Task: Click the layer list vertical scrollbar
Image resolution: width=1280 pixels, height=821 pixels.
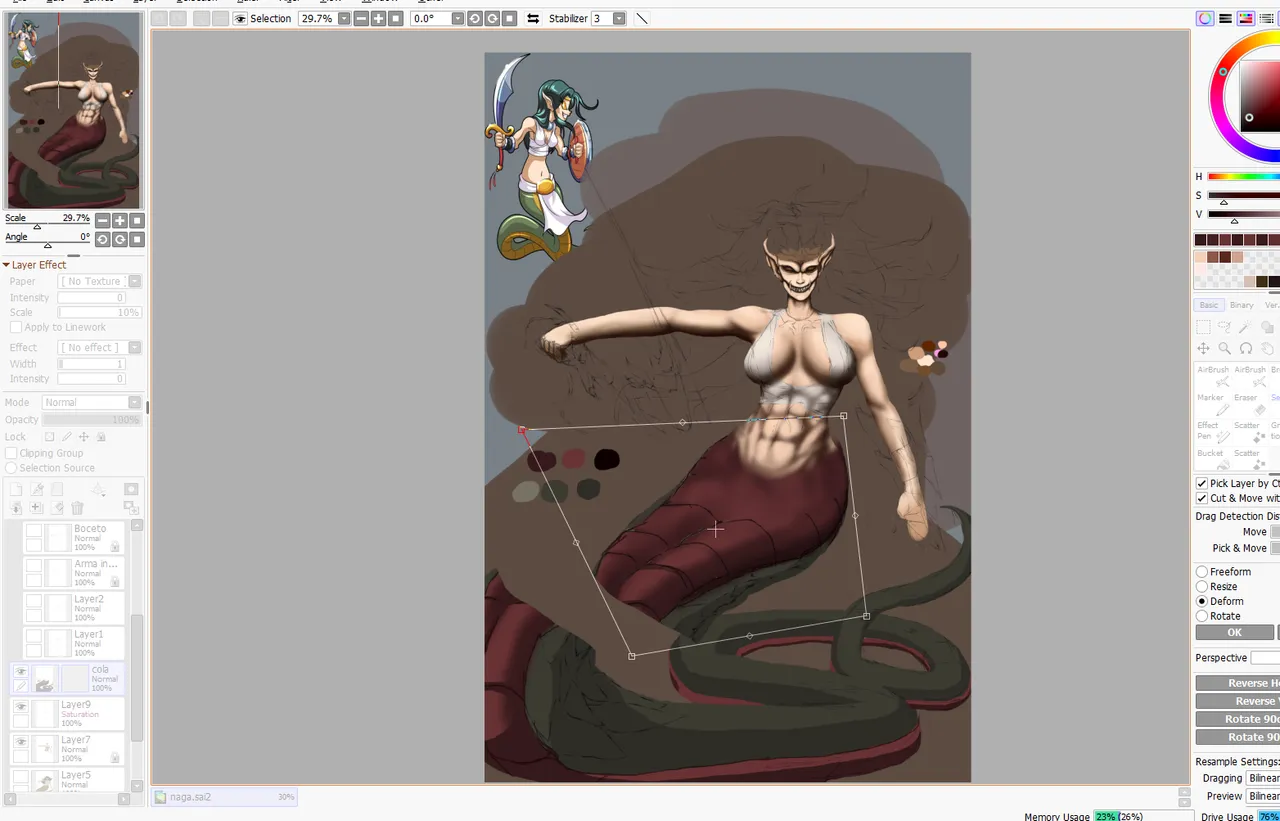Action: point(137,657)
